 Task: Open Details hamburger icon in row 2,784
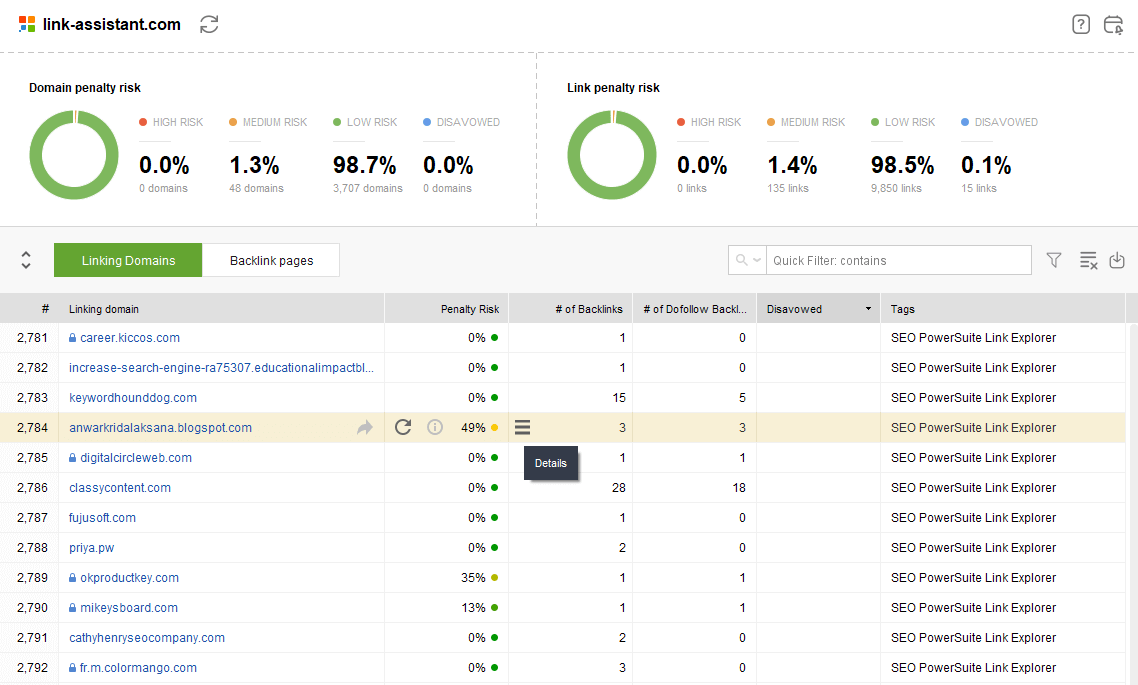[x=522, y=428]
